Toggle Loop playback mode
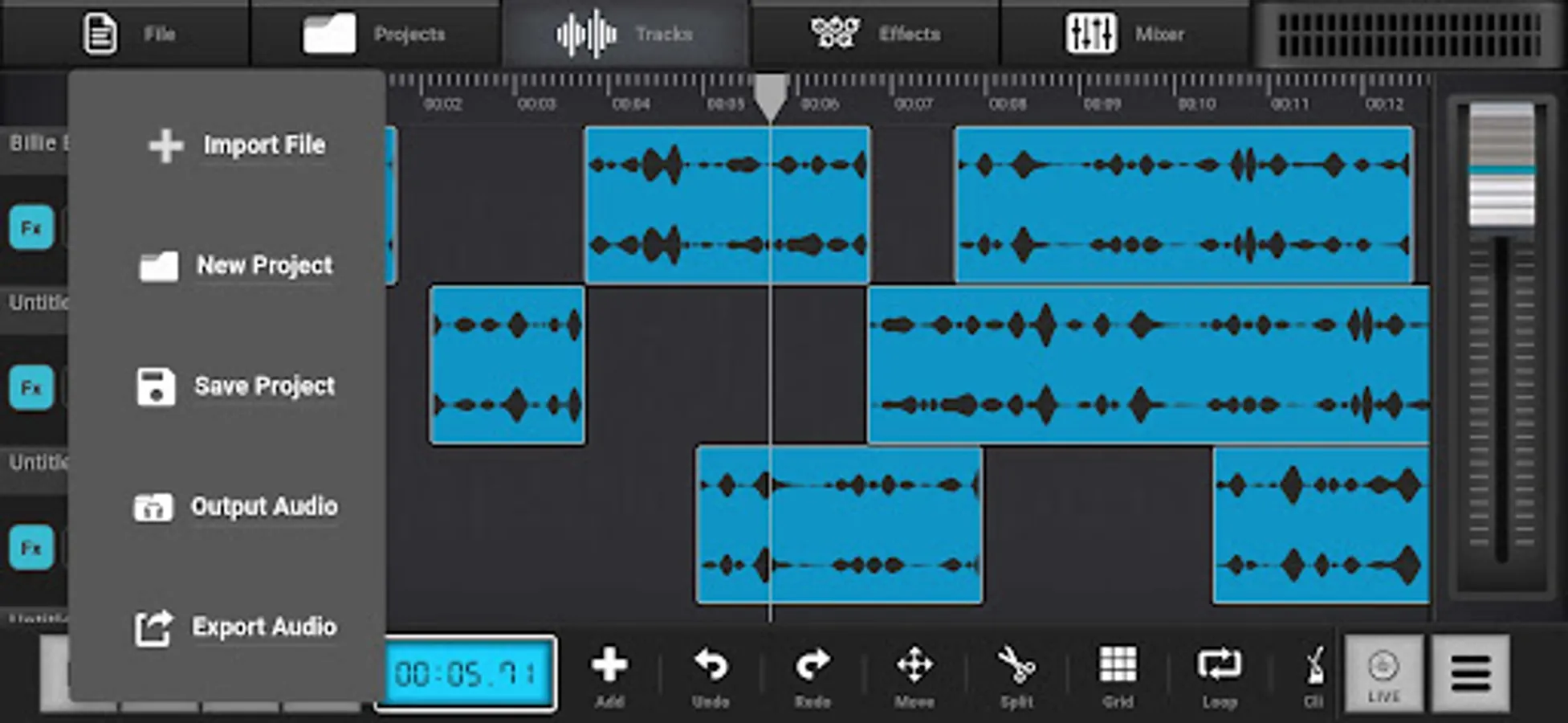The width and height of the screenshot is (1568, 723). point(1220,673)
